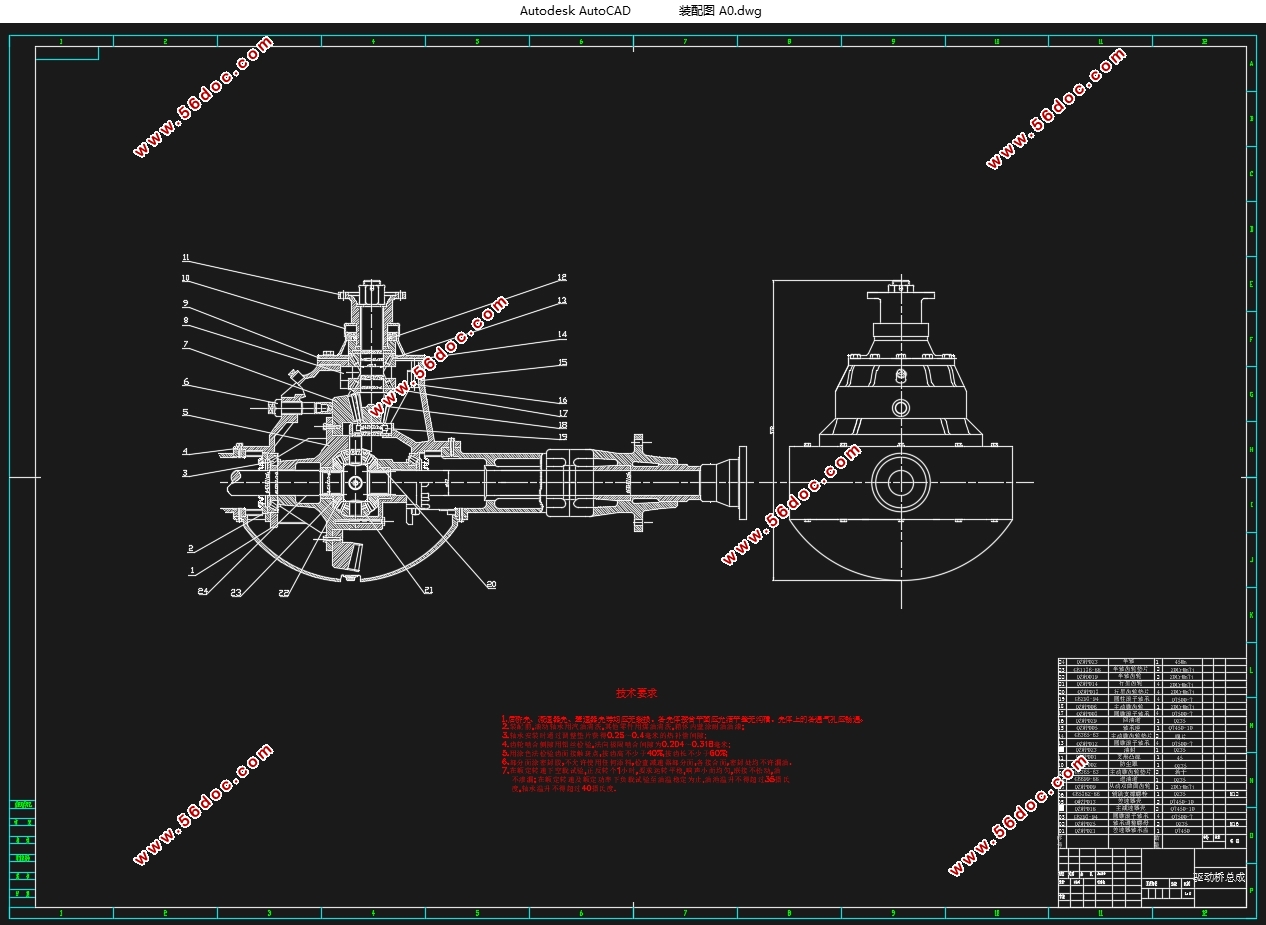Click the '45Mn' material cell in parts list
1266x925 pixels.
pyautogui.click(x=1180, y=662)
